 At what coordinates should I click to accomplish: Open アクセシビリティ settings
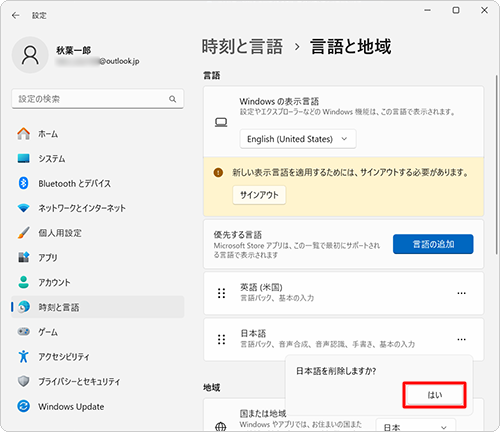[97, 357]
